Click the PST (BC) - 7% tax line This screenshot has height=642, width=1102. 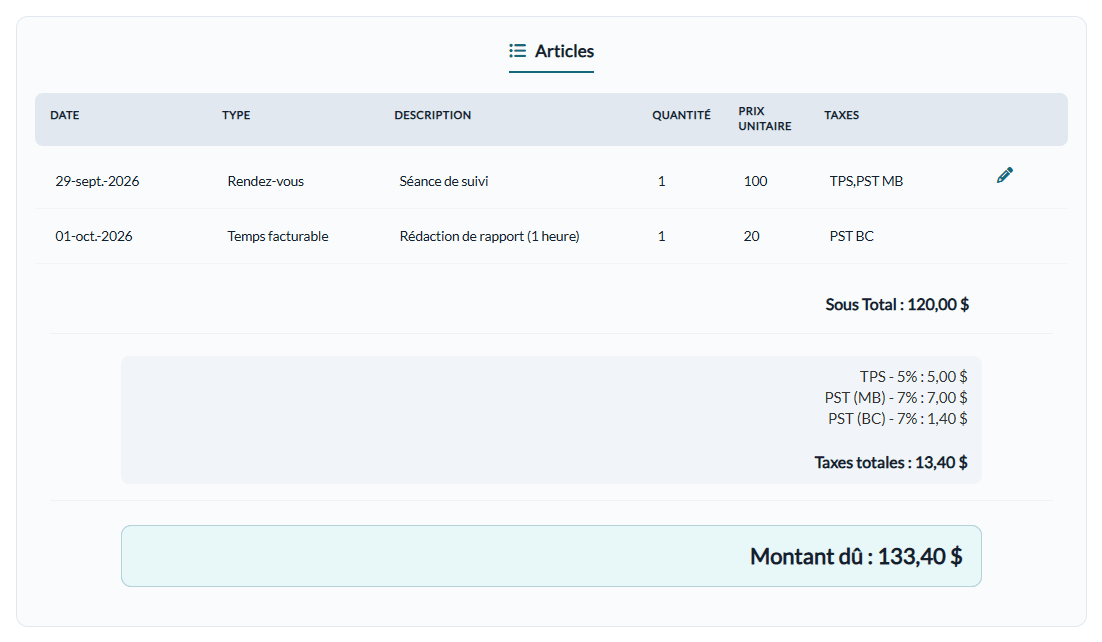(x=897, y=419)
